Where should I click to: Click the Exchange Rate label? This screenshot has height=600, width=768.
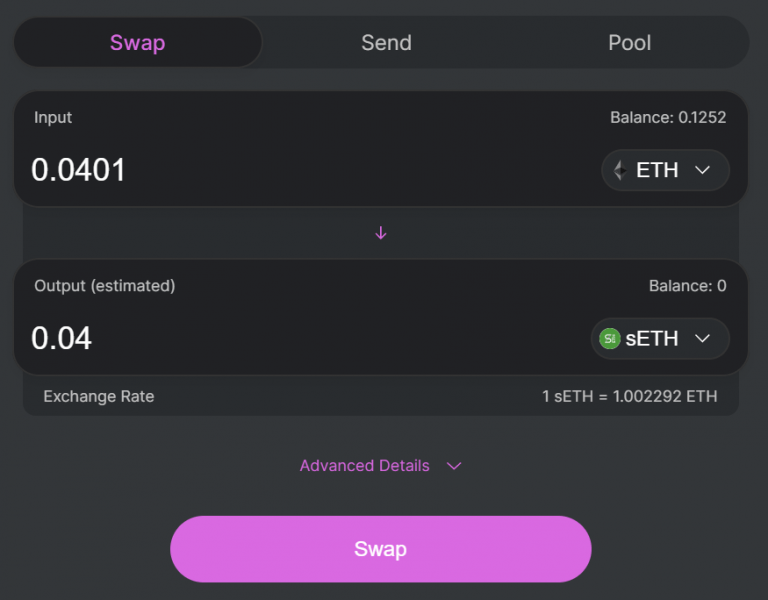coord(99,397)
